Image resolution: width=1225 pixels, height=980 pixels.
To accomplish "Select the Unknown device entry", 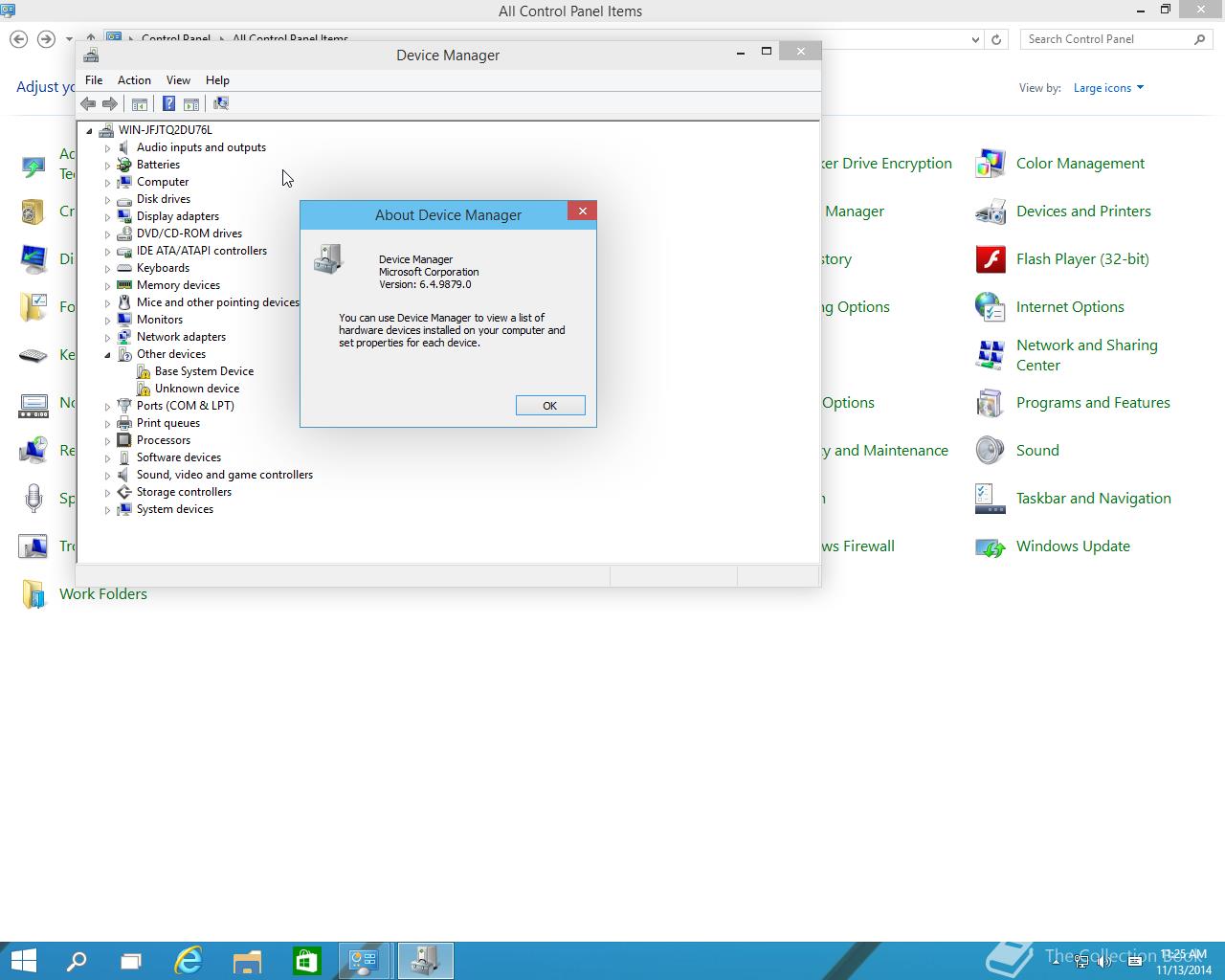I will pyautogui.click(x=197, y=389).
